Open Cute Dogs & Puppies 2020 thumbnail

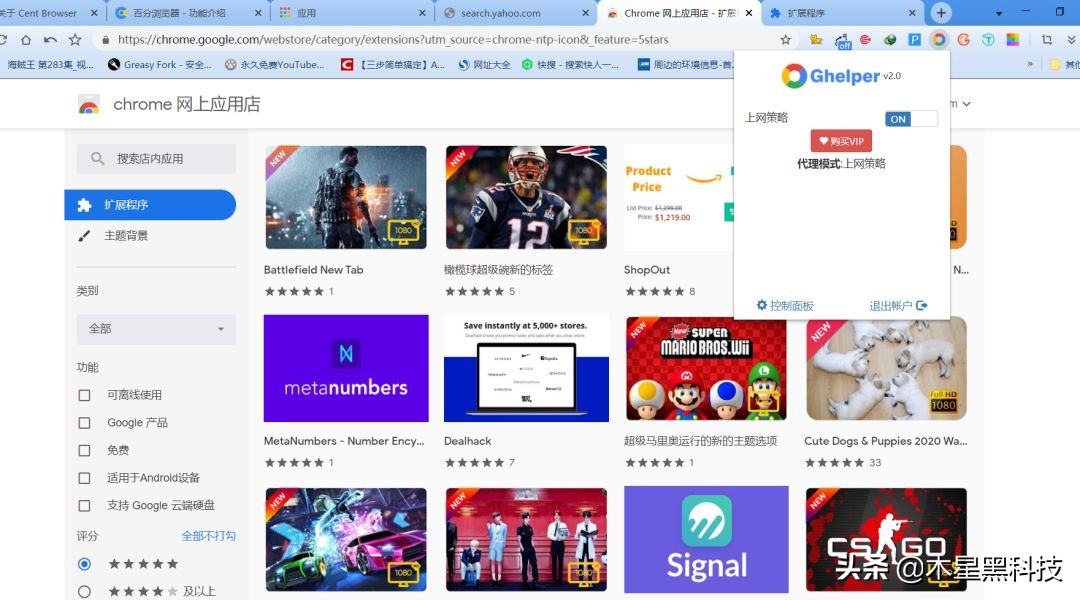[x=886, y=369]
